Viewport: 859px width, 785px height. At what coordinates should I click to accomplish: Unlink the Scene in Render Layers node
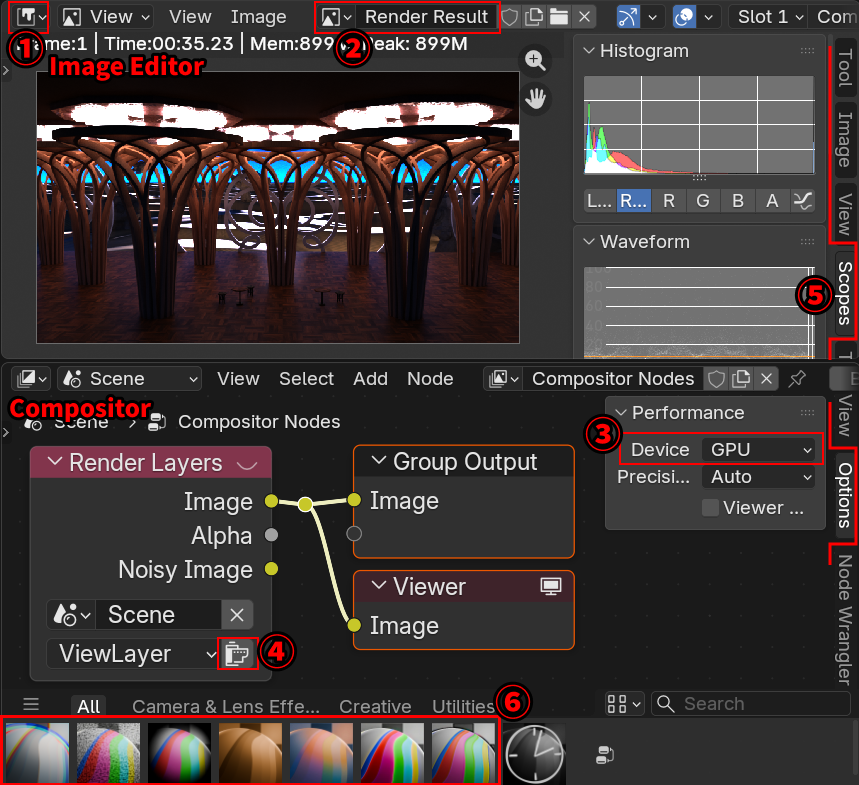(x=237, y=614)
